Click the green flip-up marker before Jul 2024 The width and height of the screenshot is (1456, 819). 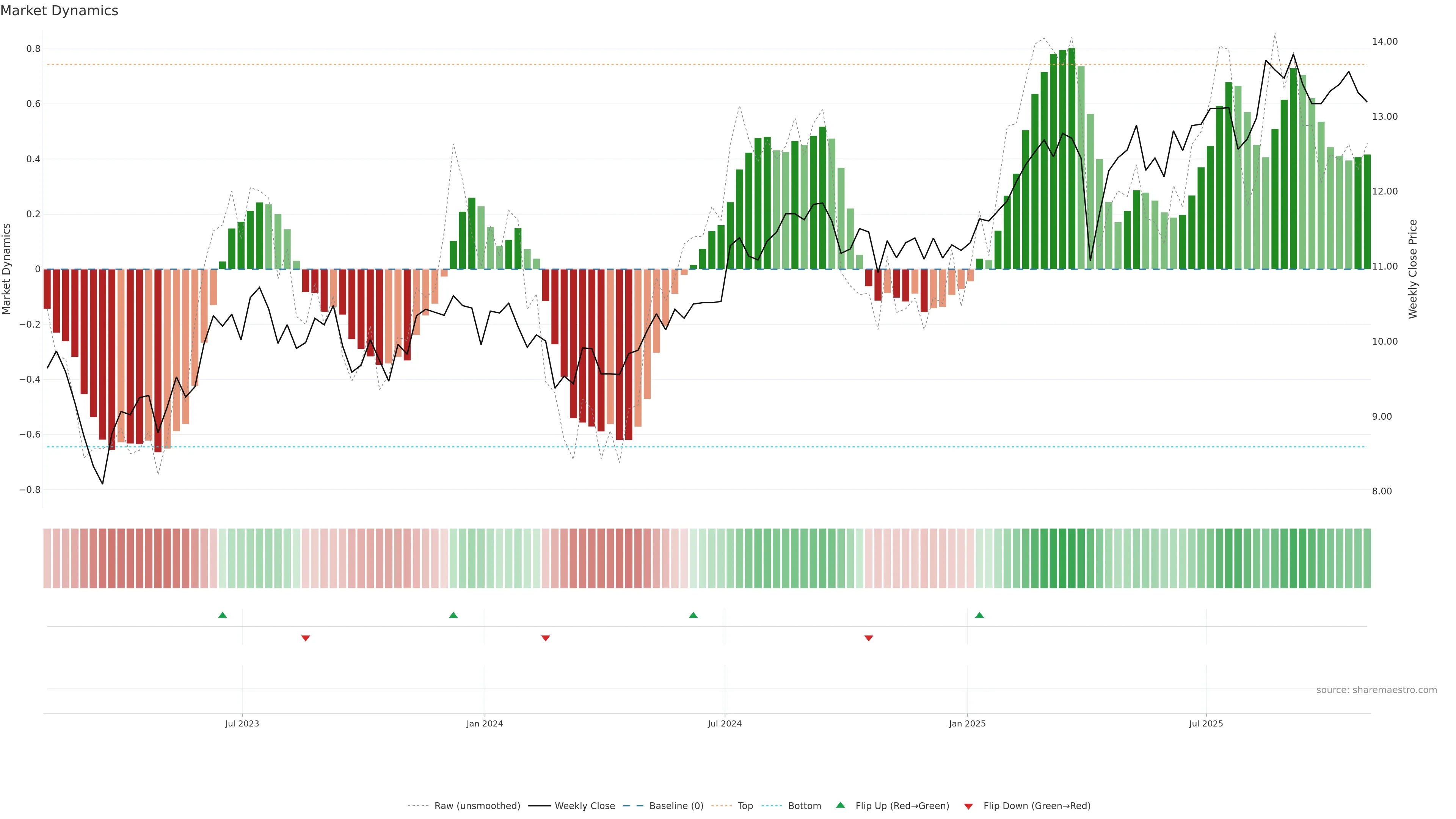pos(693,615)
